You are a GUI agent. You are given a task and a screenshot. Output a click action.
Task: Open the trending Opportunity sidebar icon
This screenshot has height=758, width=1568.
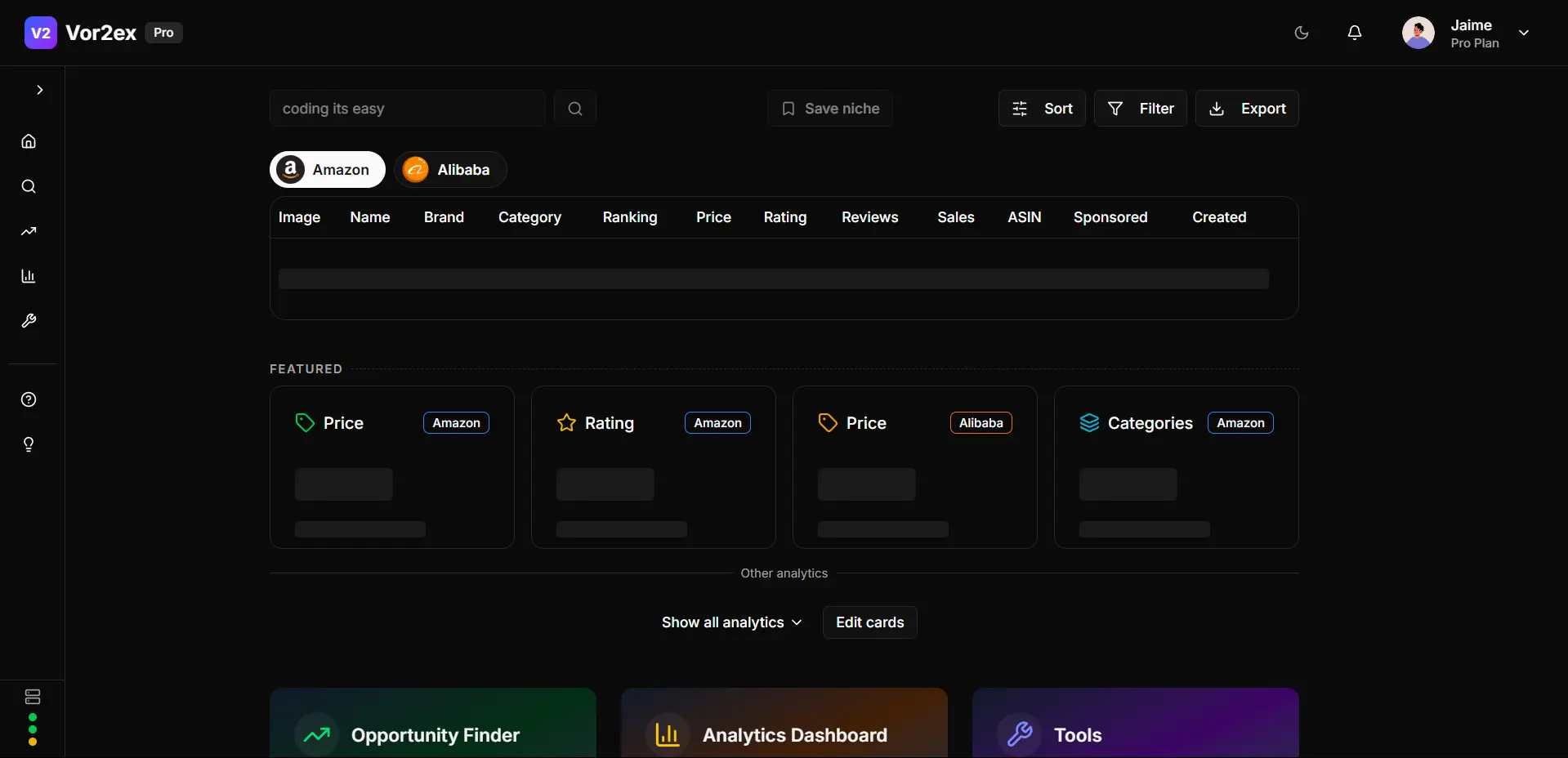[x=29, y=231]
